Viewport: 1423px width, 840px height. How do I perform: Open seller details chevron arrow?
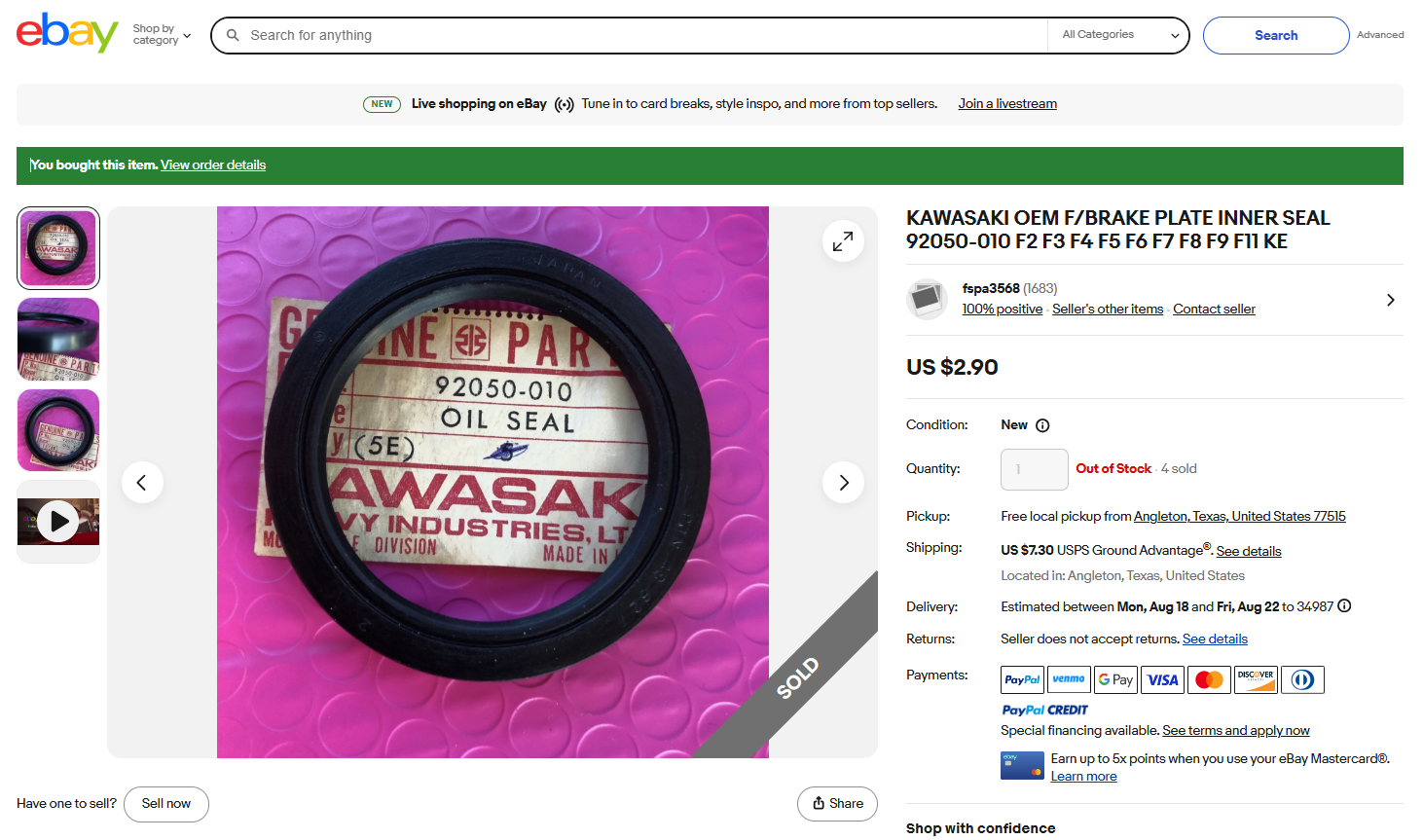[x=1391, y=300]
